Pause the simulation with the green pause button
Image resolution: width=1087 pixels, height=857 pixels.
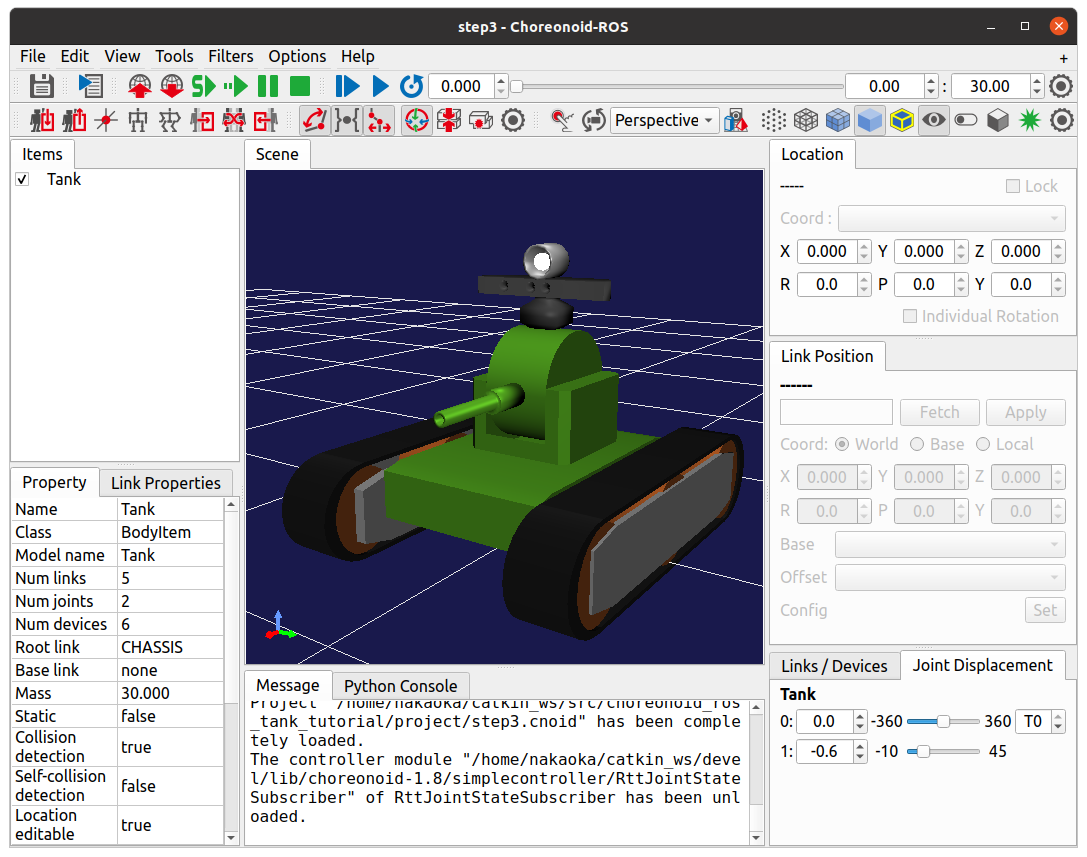(x=268, y=86)
